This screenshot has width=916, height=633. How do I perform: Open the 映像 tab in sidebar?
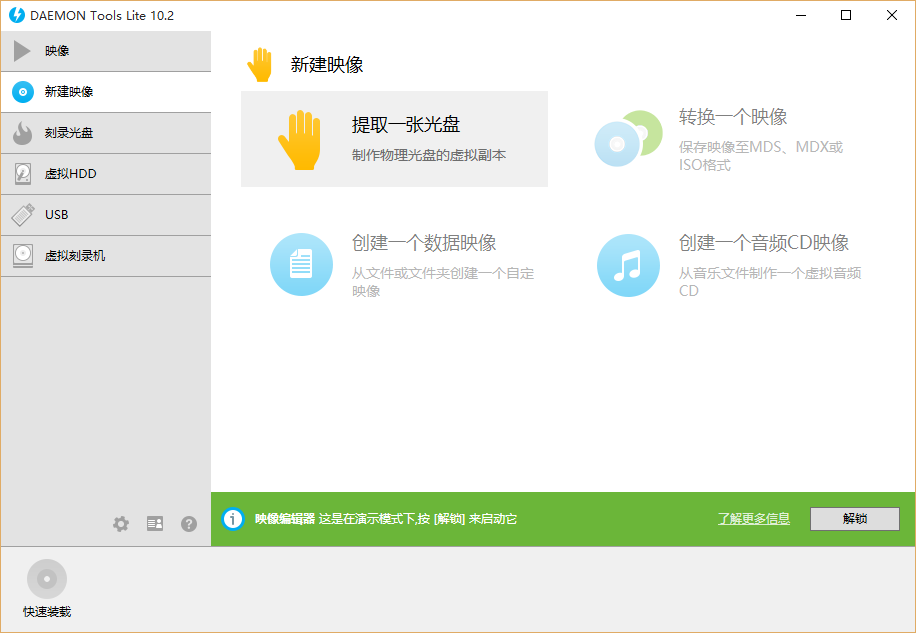point(105,51)
